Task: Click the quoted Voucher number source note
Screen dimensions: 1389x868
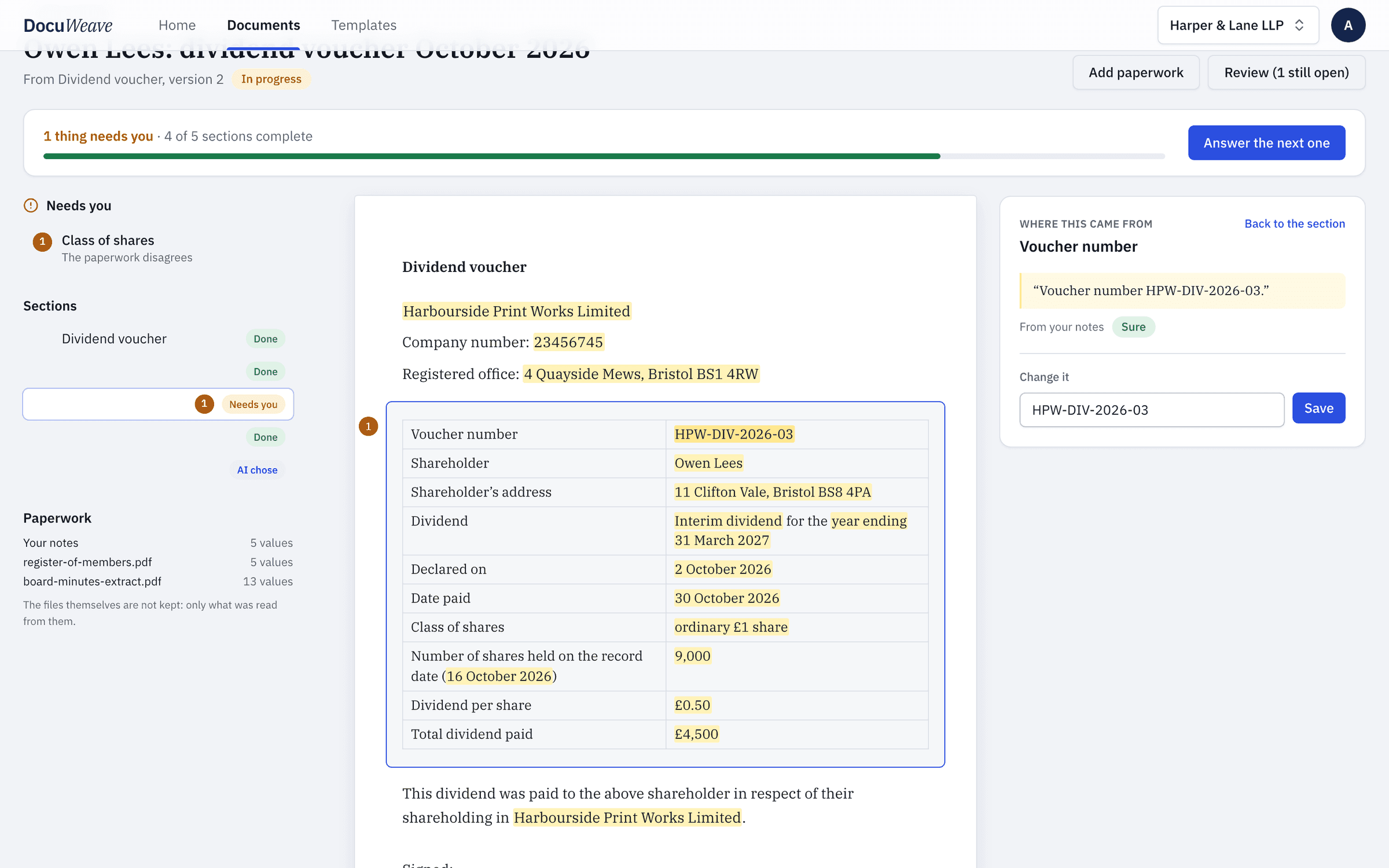Action: 1182,290
